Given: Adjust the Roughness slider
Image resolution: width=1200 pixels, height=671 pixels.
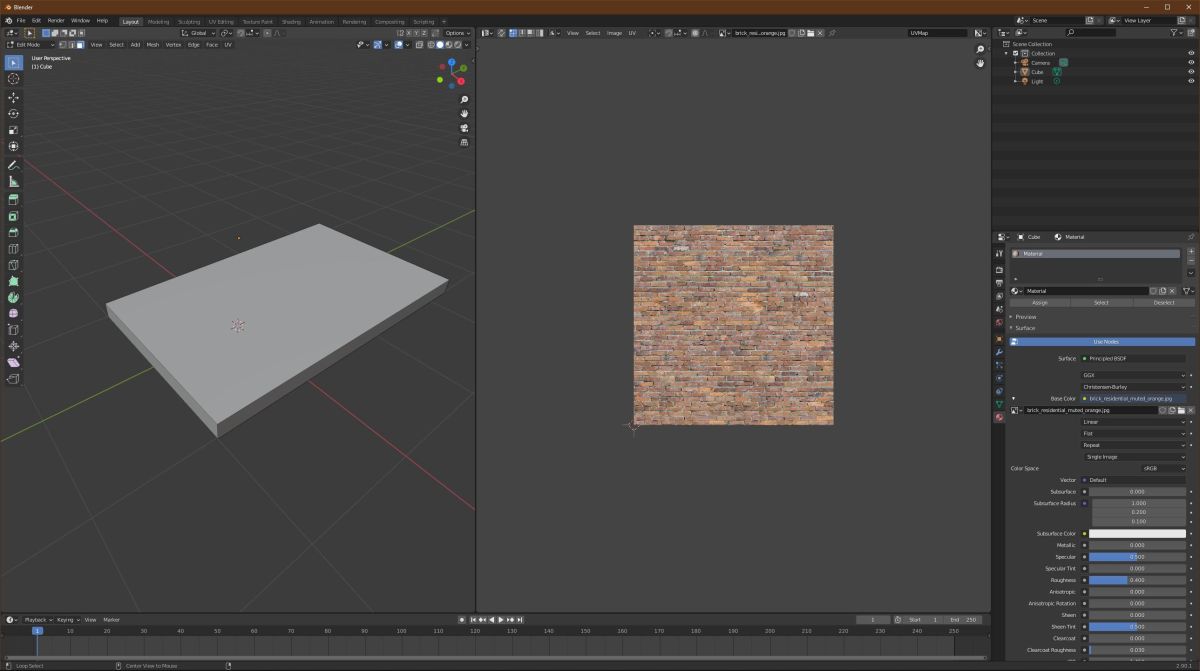Looking at the screenshot, I should point(1137,580).
